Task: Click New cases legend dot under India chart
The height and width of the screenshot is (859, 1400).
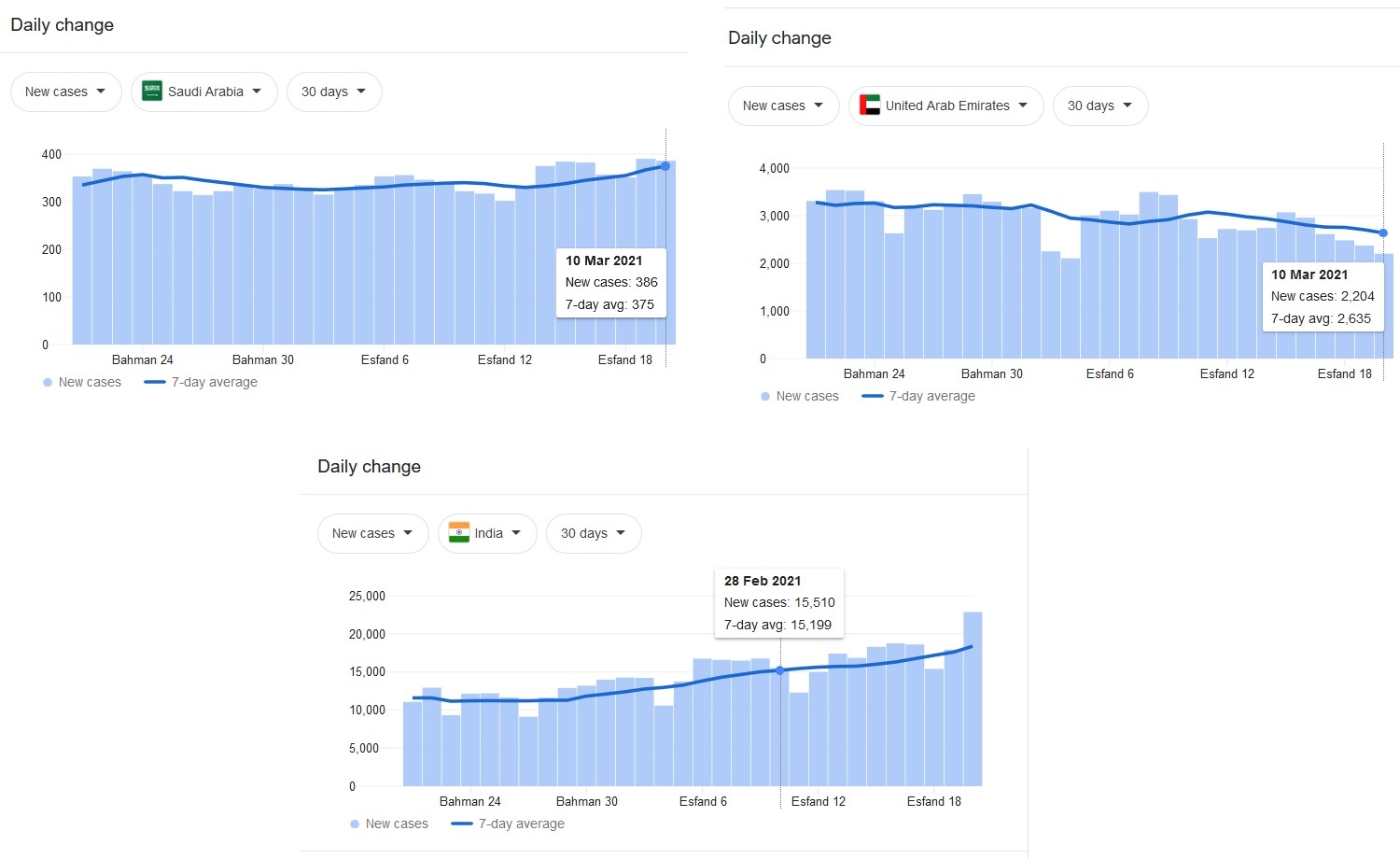Action: pos(355,824)
